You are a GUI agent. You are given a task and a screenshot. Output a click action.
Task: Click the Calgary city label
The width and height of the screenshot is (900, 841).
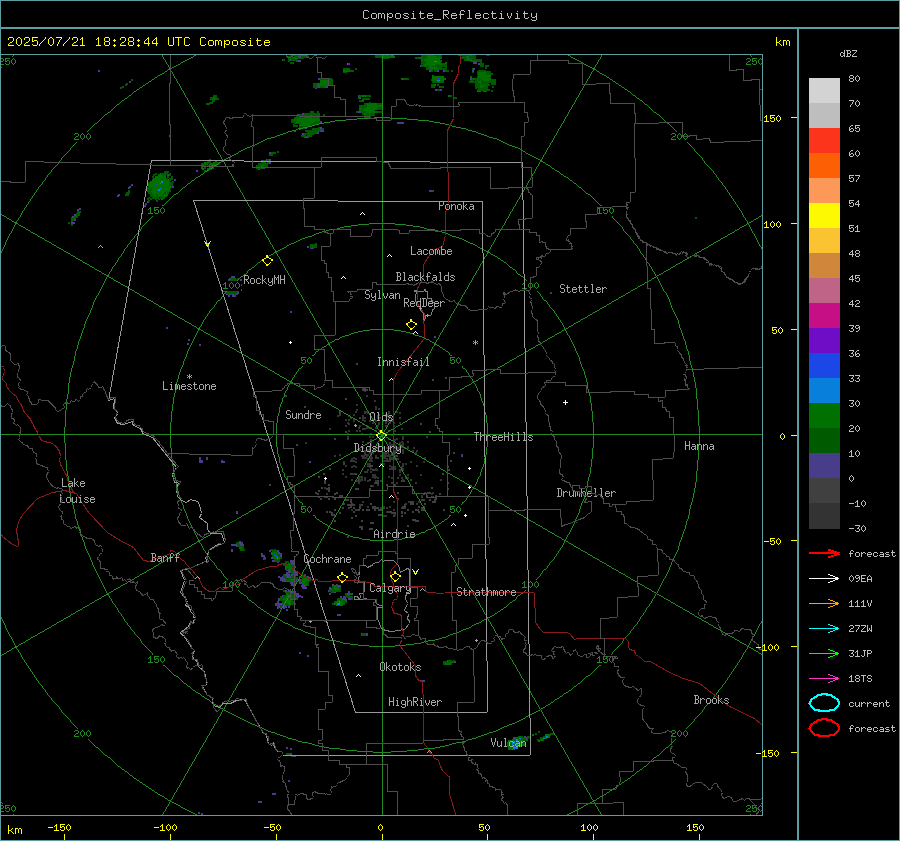pos(390,588)
